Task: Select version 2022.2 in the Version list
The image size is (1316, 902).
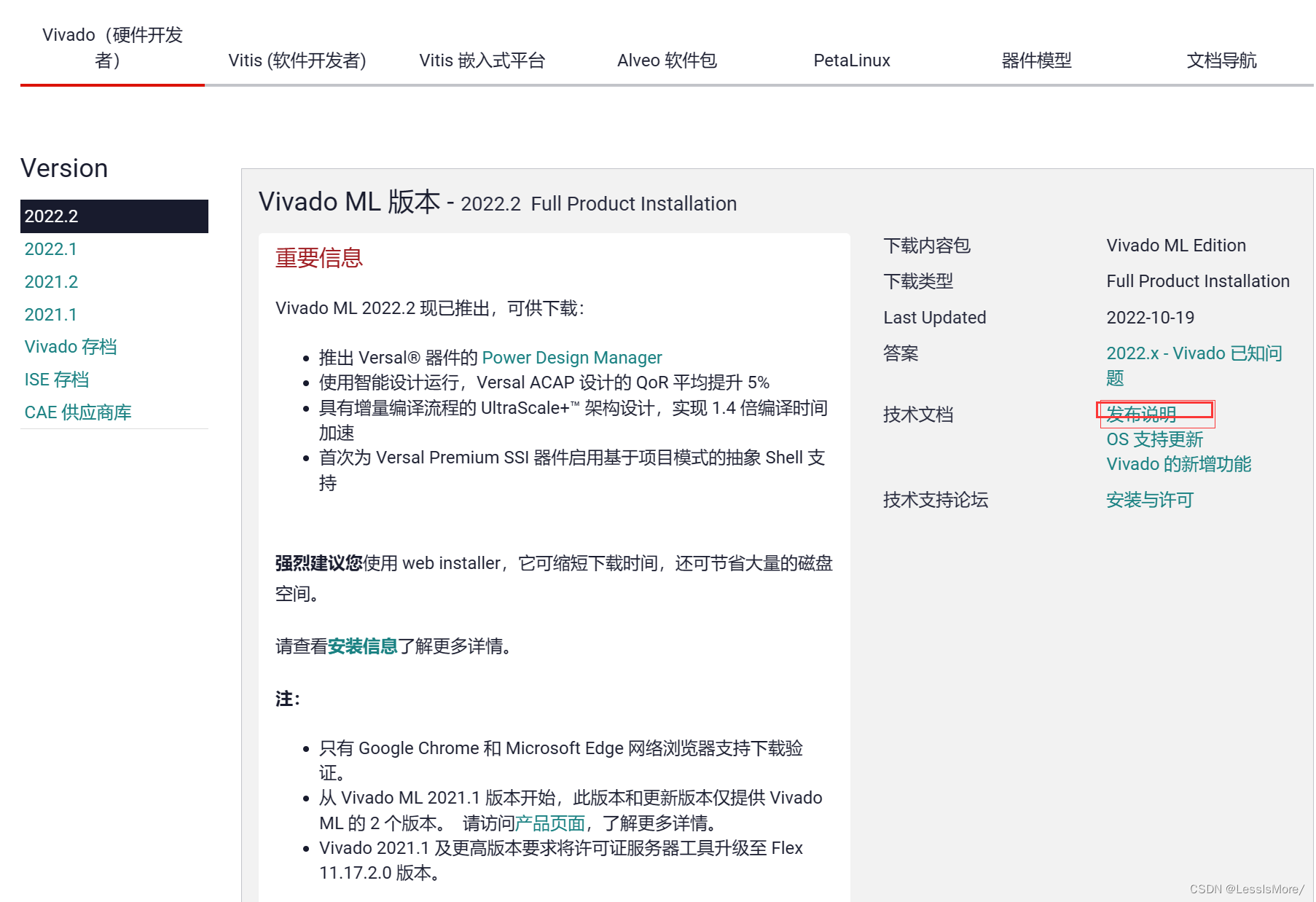Action: [x=114, y=216]
